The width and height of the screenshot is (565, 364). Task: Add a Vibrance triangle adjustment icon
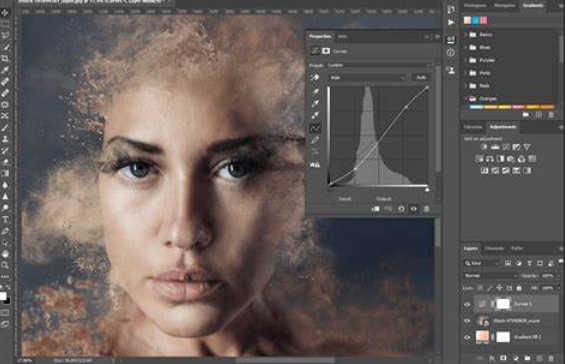pos(527,147)
